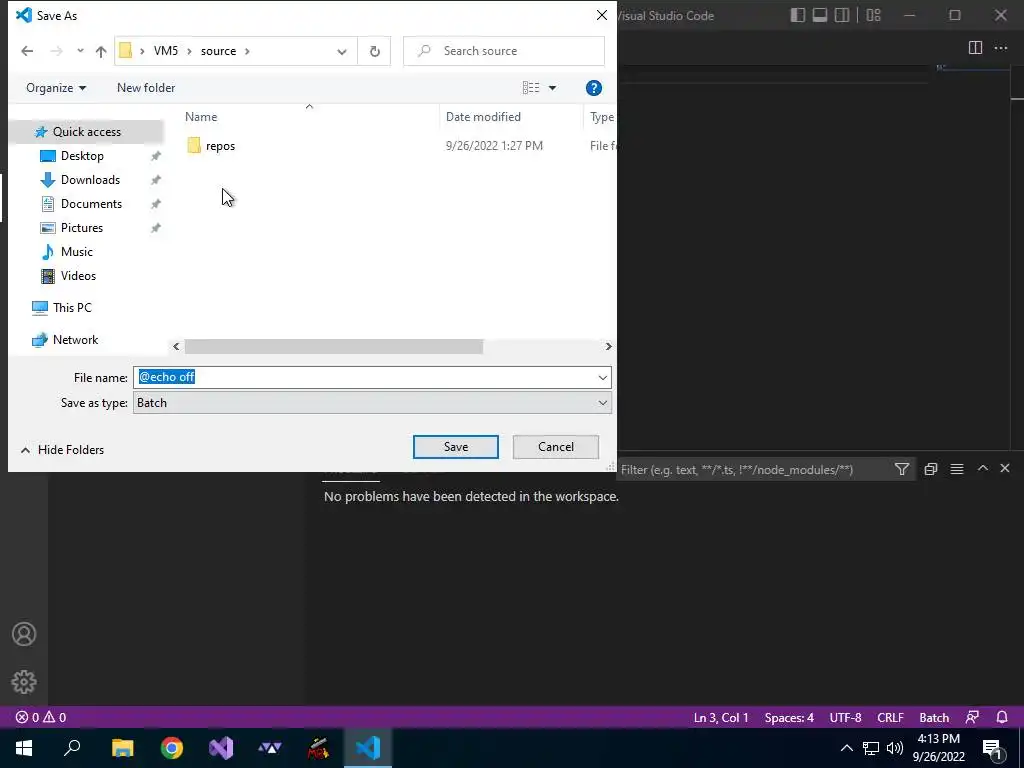Open VS Code Customize Layout
The image size is (1024, 768).
coord(873,15)
